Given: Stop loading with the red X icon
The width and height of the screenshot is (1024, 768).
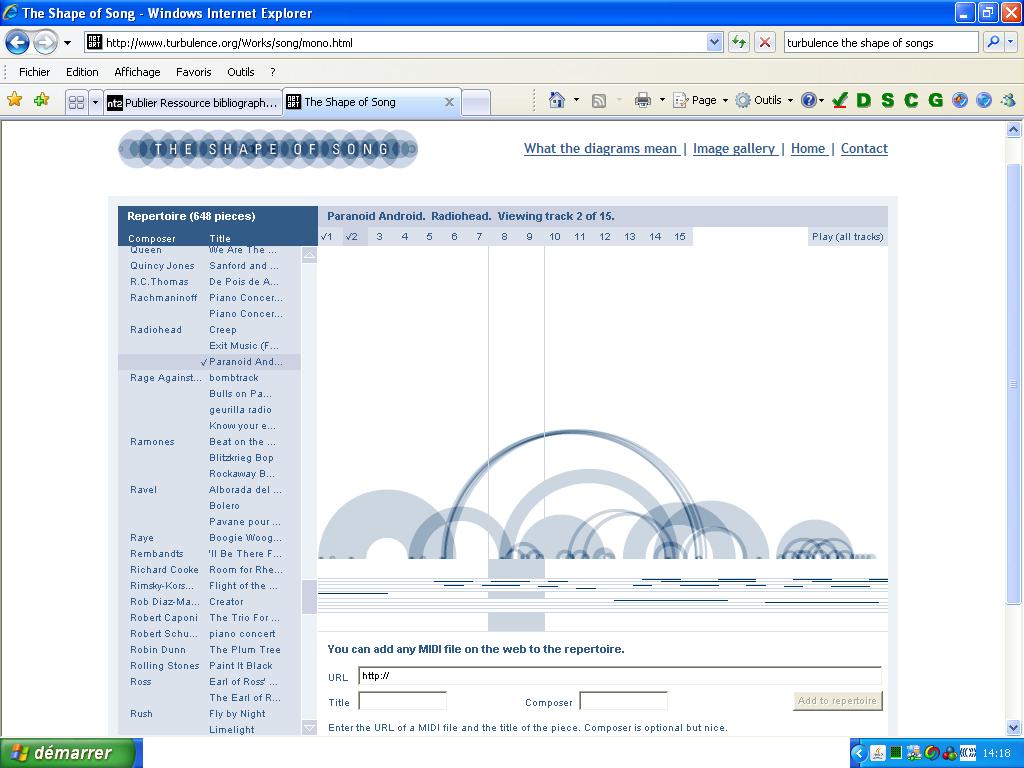Looking at the screenshot, I should pos(765,43).
